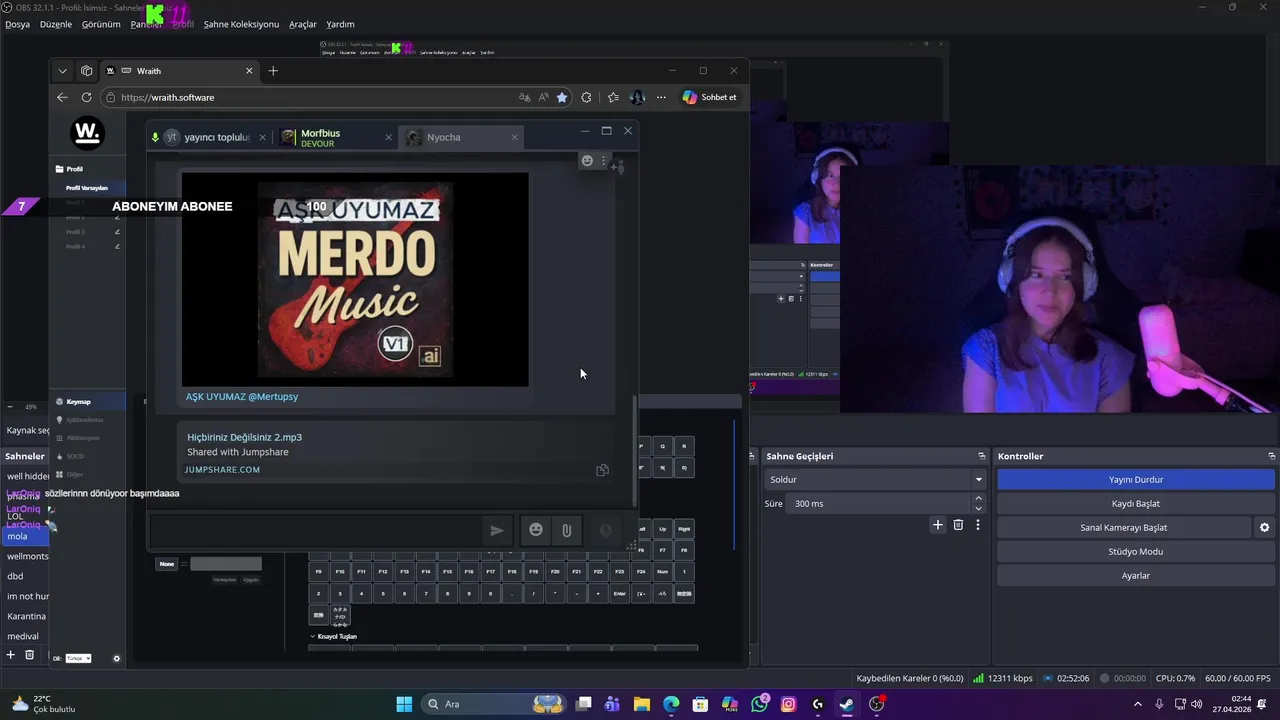
Task: Attach a file with the paperclip icon
Action: pos(566,530)
